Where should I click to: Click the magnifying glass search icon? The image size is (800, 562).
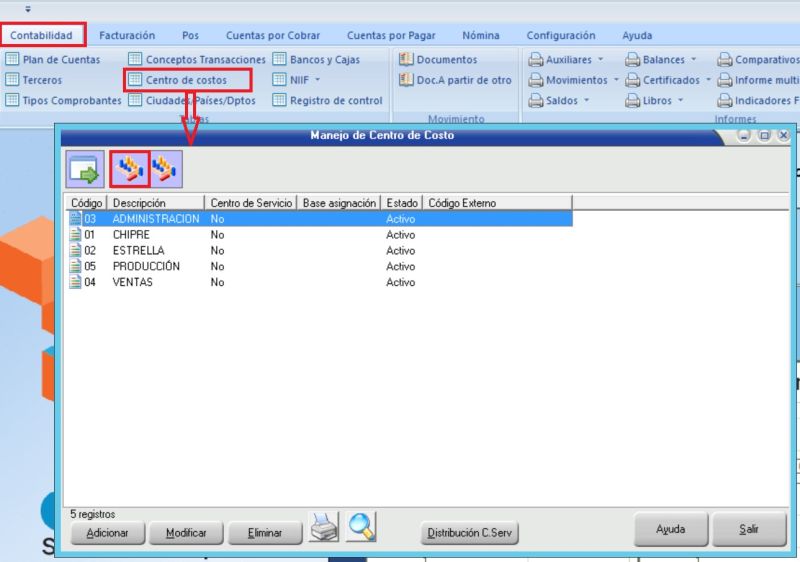(x=360, y=525)
